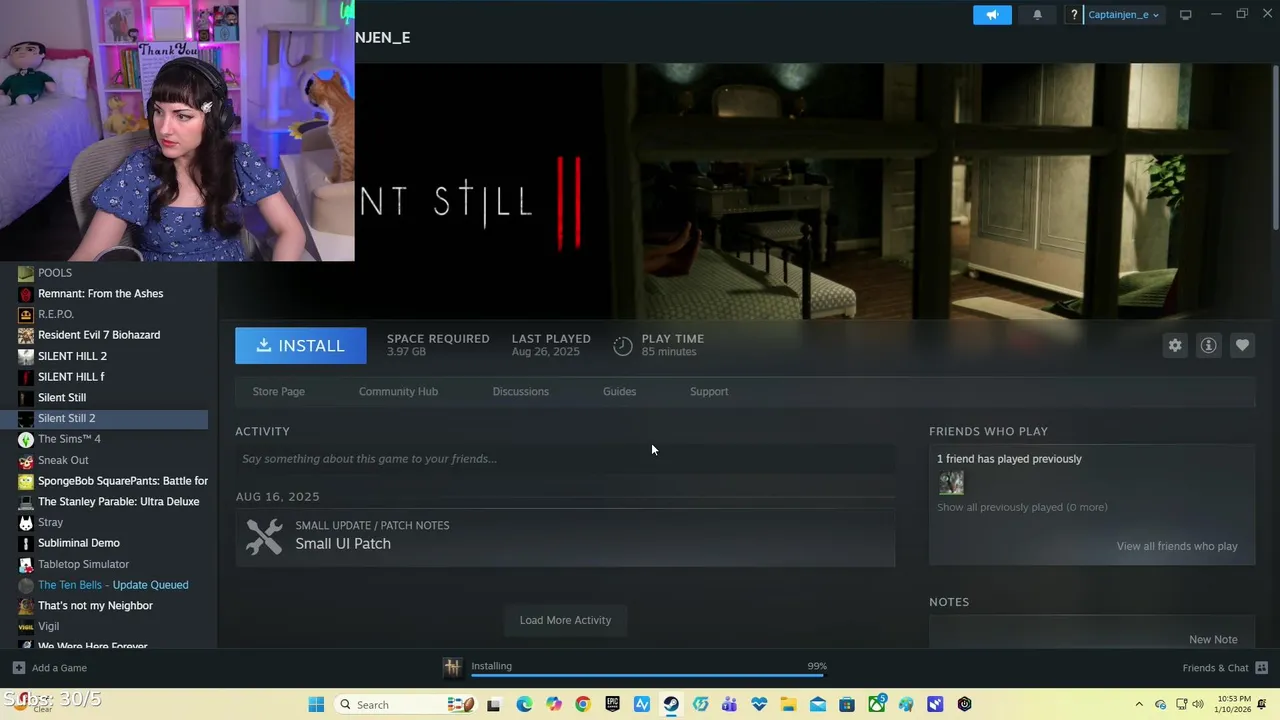This screenshot has width=1280, height=720.
Task: Open the Guides tab
Action: coord(619,391)
